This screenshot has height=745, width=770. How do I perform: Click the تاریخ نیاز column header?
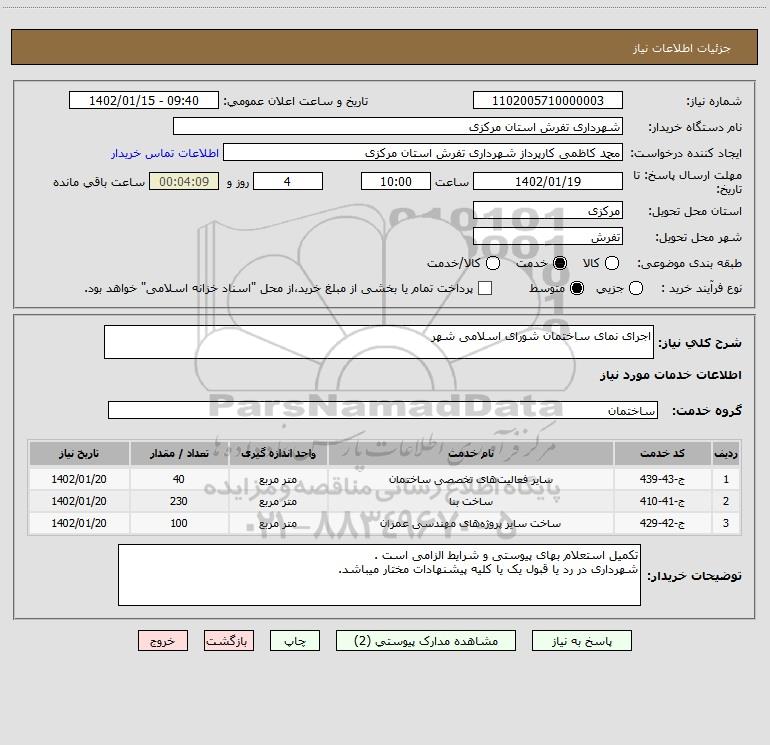[79, 453]
